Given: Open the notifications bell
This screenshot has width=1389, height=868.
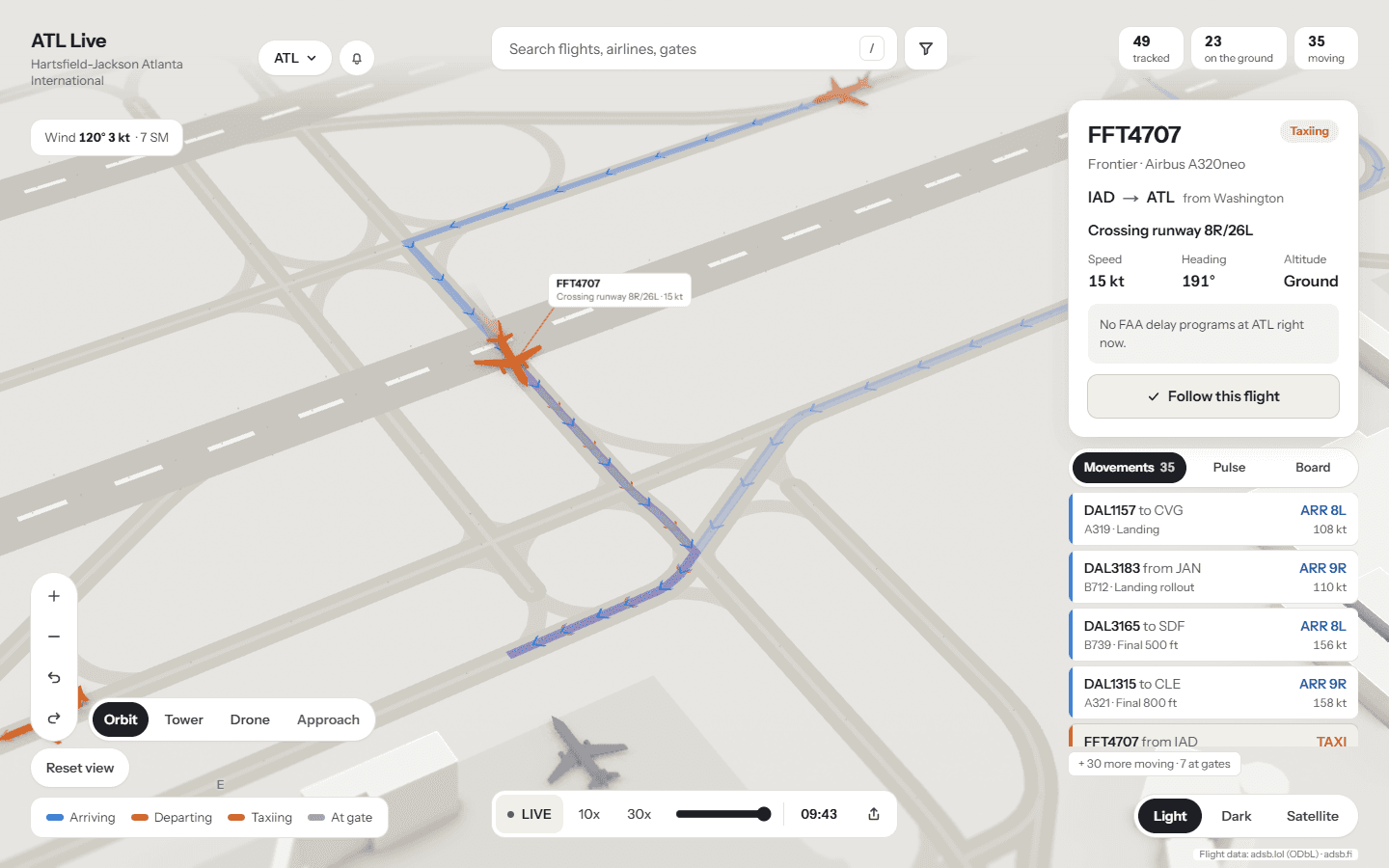Looking at the screenshot, I should (x=357, y=58).
